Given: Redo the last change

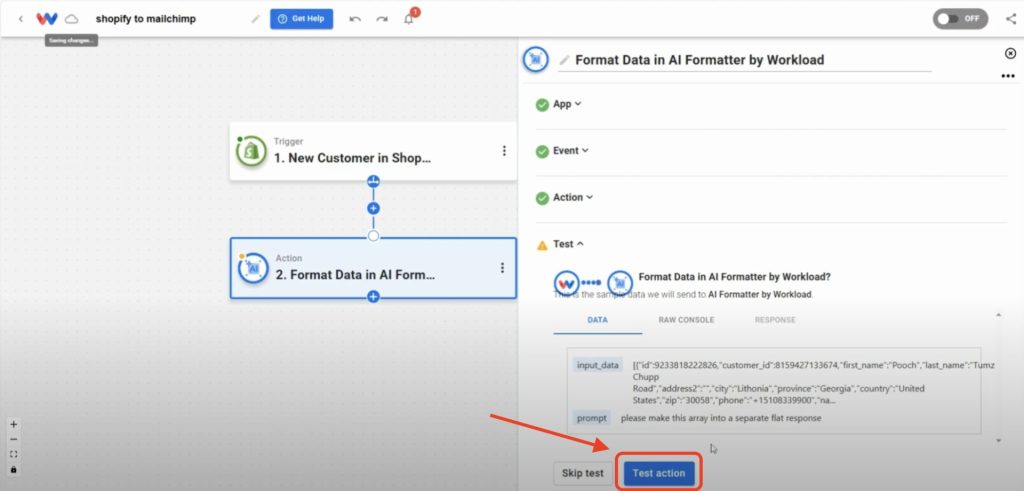Looking at the screenshot, I should (382, 19).
